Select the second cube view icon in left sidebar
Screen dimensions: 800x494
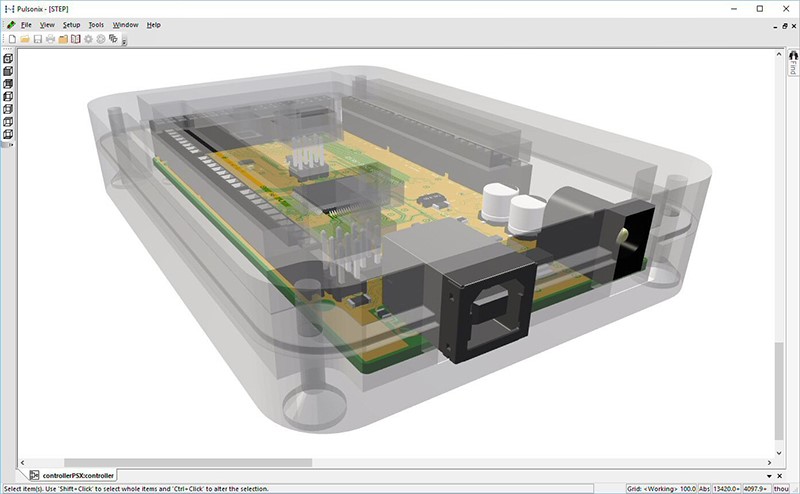8,71
